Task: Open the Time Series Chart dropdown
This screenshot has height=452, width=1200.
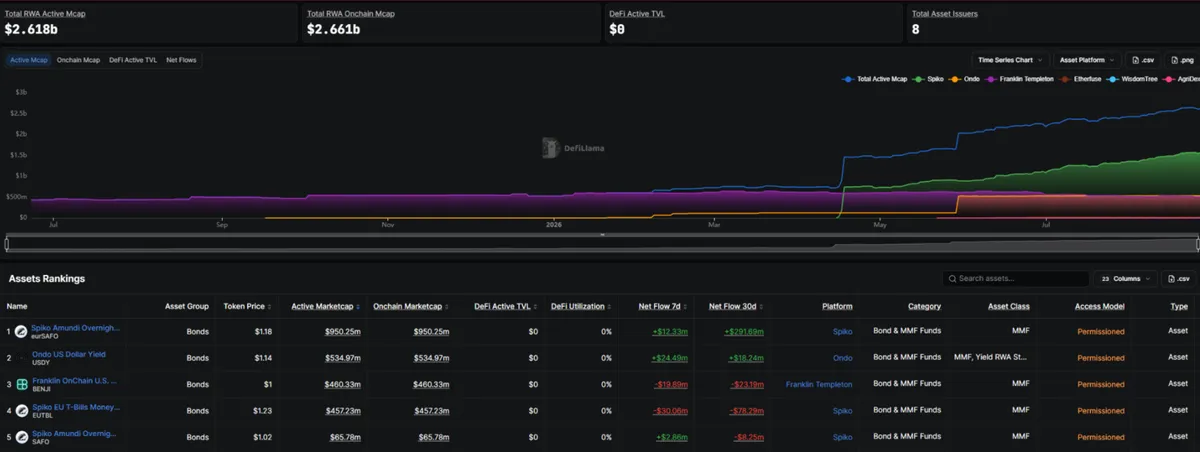Action: pyautogui.click(x=1011, y=60)
